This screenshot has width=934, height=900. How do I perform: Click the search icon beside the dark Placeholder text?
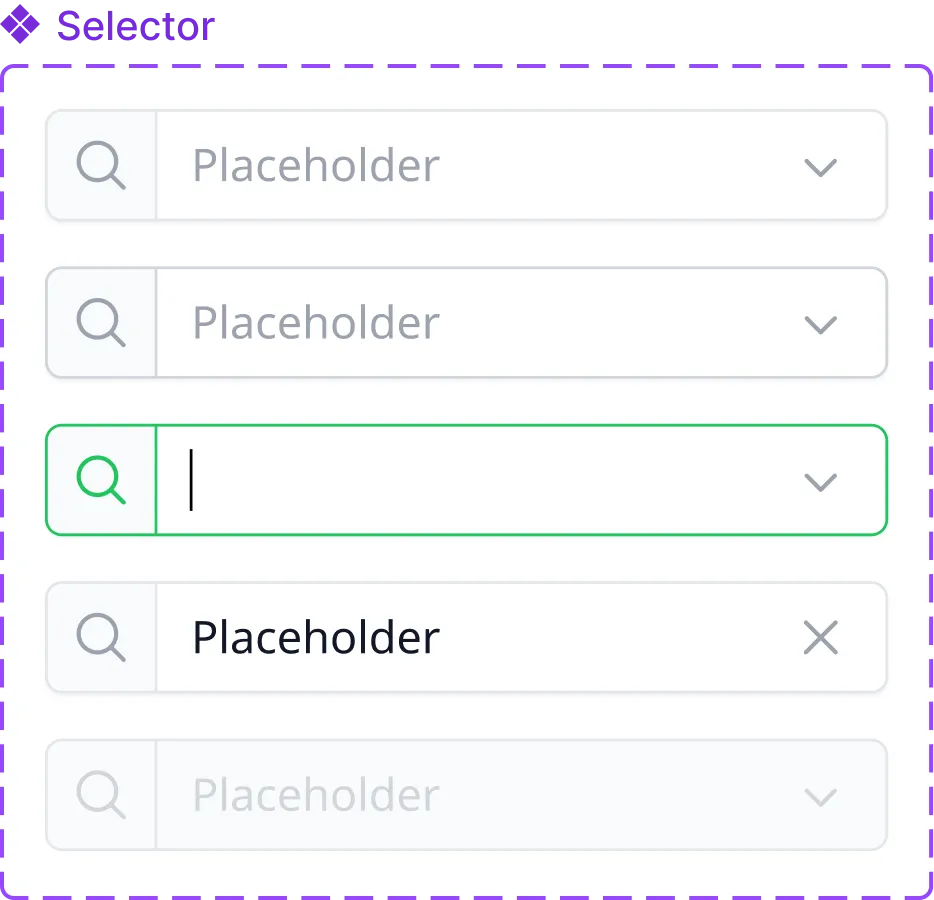coord(101,638)
